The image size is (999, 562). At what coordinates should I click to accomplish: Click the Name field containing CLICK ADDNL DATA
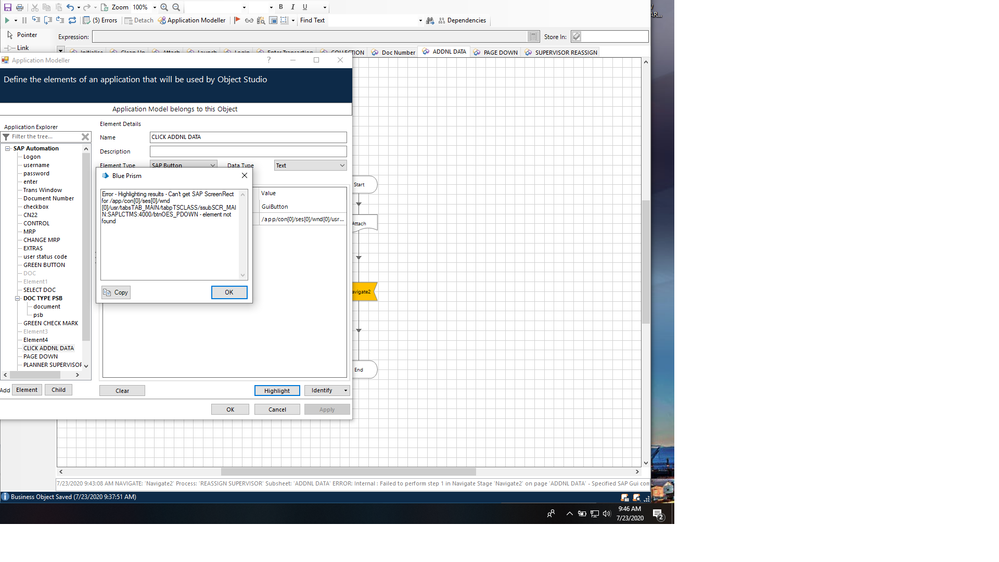[x=248, y=137]
